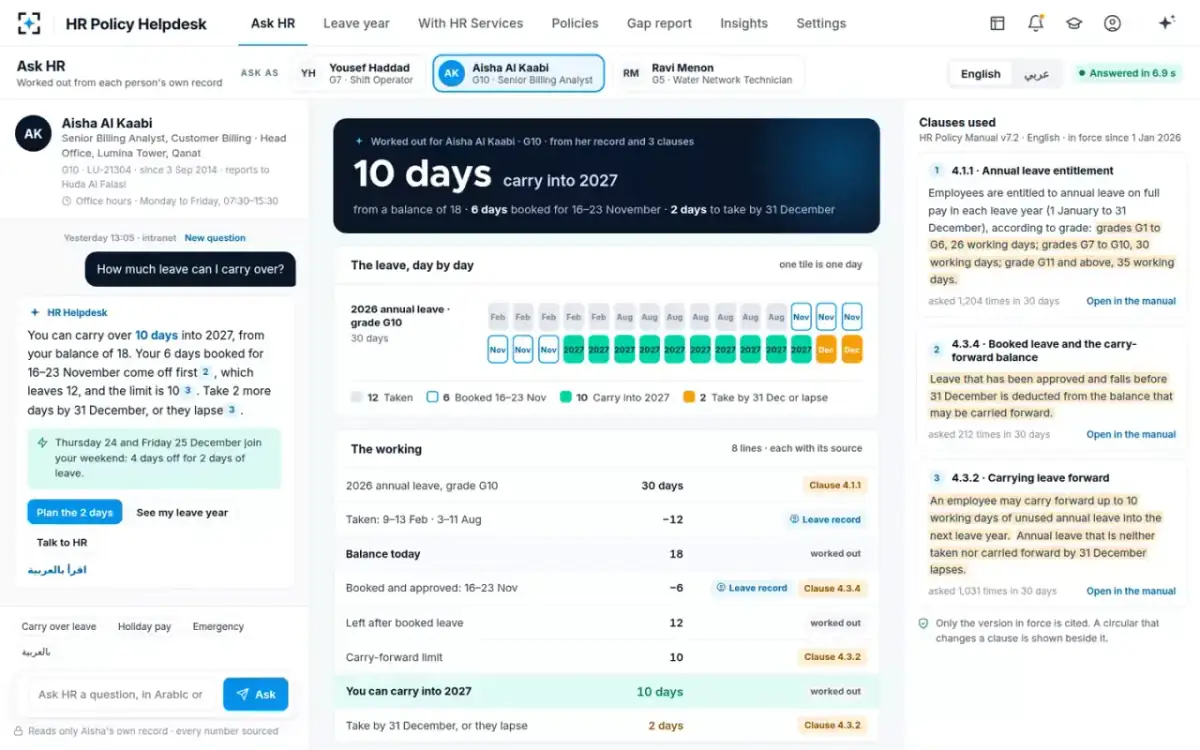Ask as Ravi Menon, Water Network Technician
The height and width of the screenshot is (750, 1200).
[x=709, y=73]
